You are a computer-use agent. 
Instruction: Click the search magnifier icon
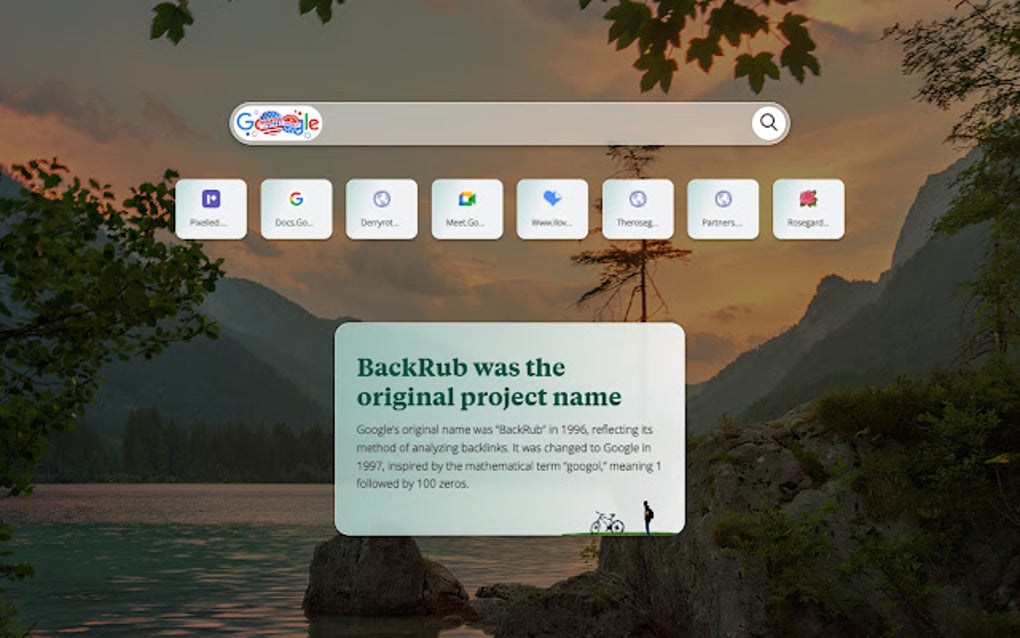tap(768, 123)
